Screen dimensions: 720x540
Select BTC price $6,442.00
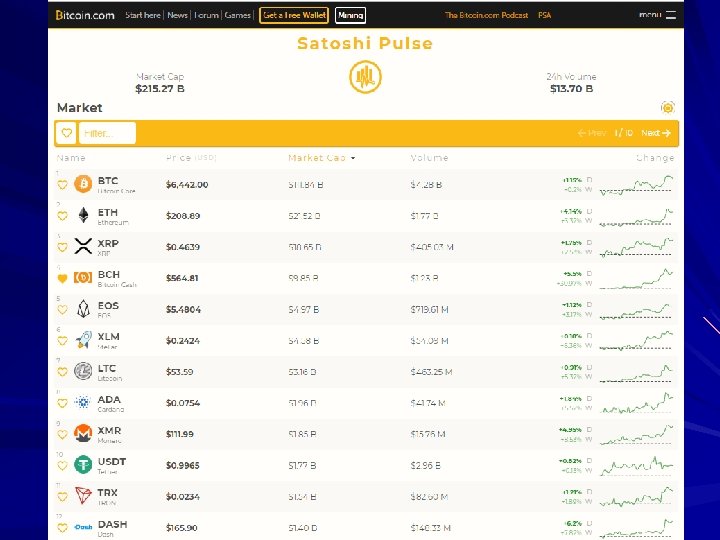tap(187, 185)
